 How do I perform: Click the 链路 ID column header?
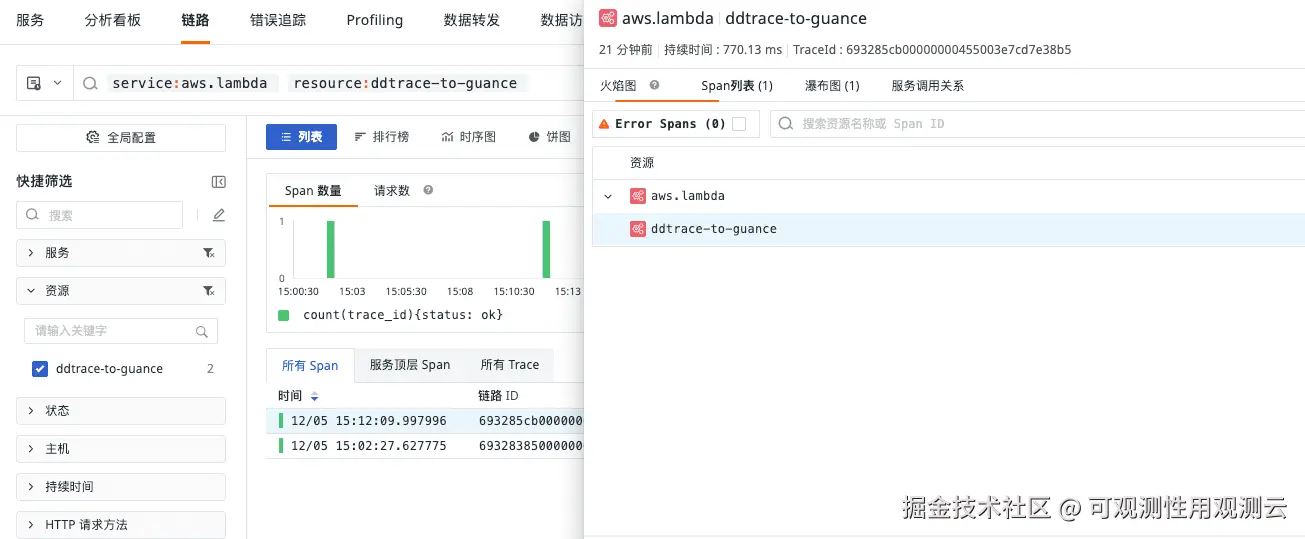[498, 396]
